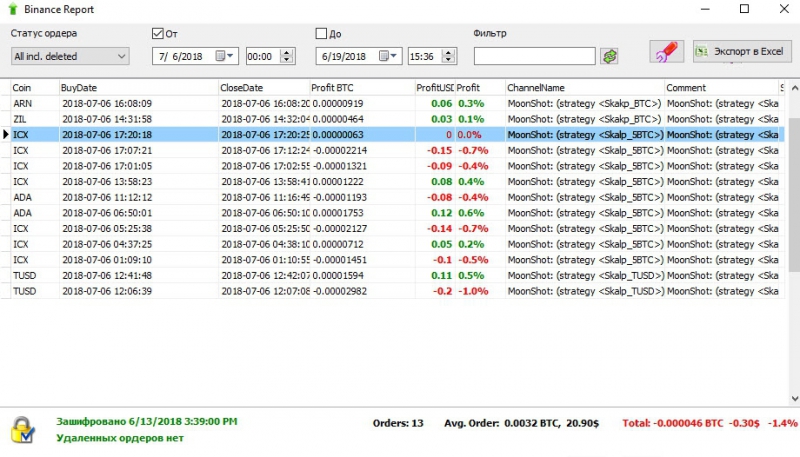
Task: Click ChannelName cell with Skalp_TUSD in last row
Action: tap(585, 291)
